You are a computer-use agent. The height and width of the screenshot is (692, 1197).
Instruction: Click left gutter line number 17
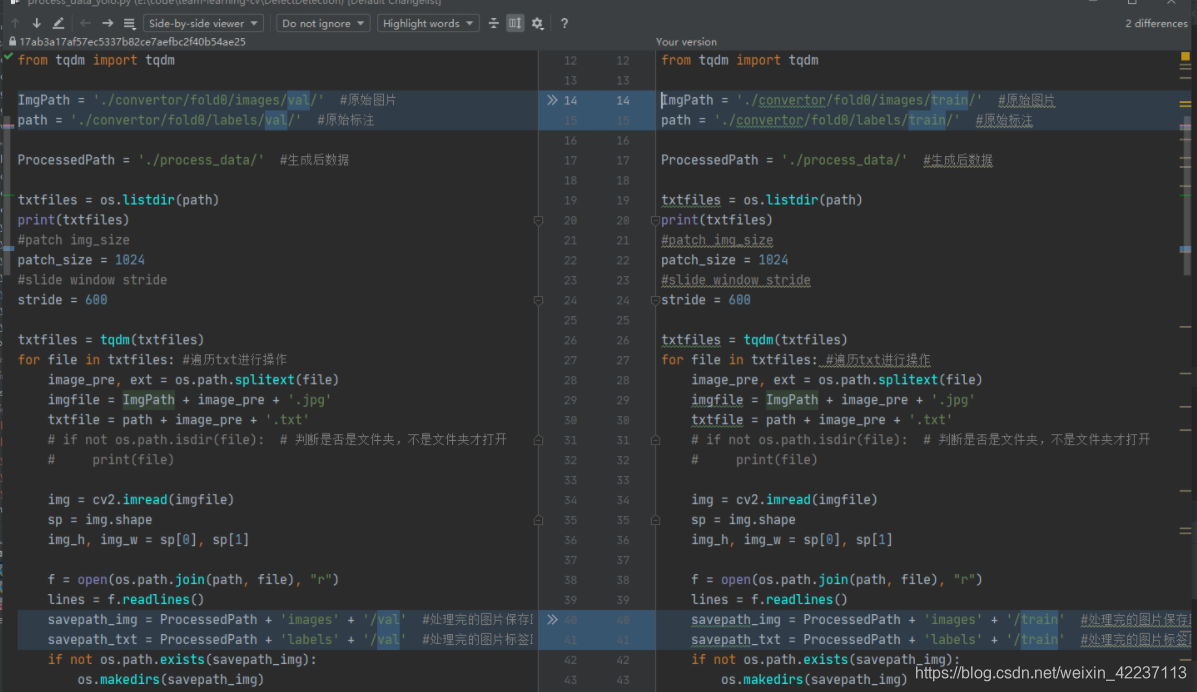point(570,160)
